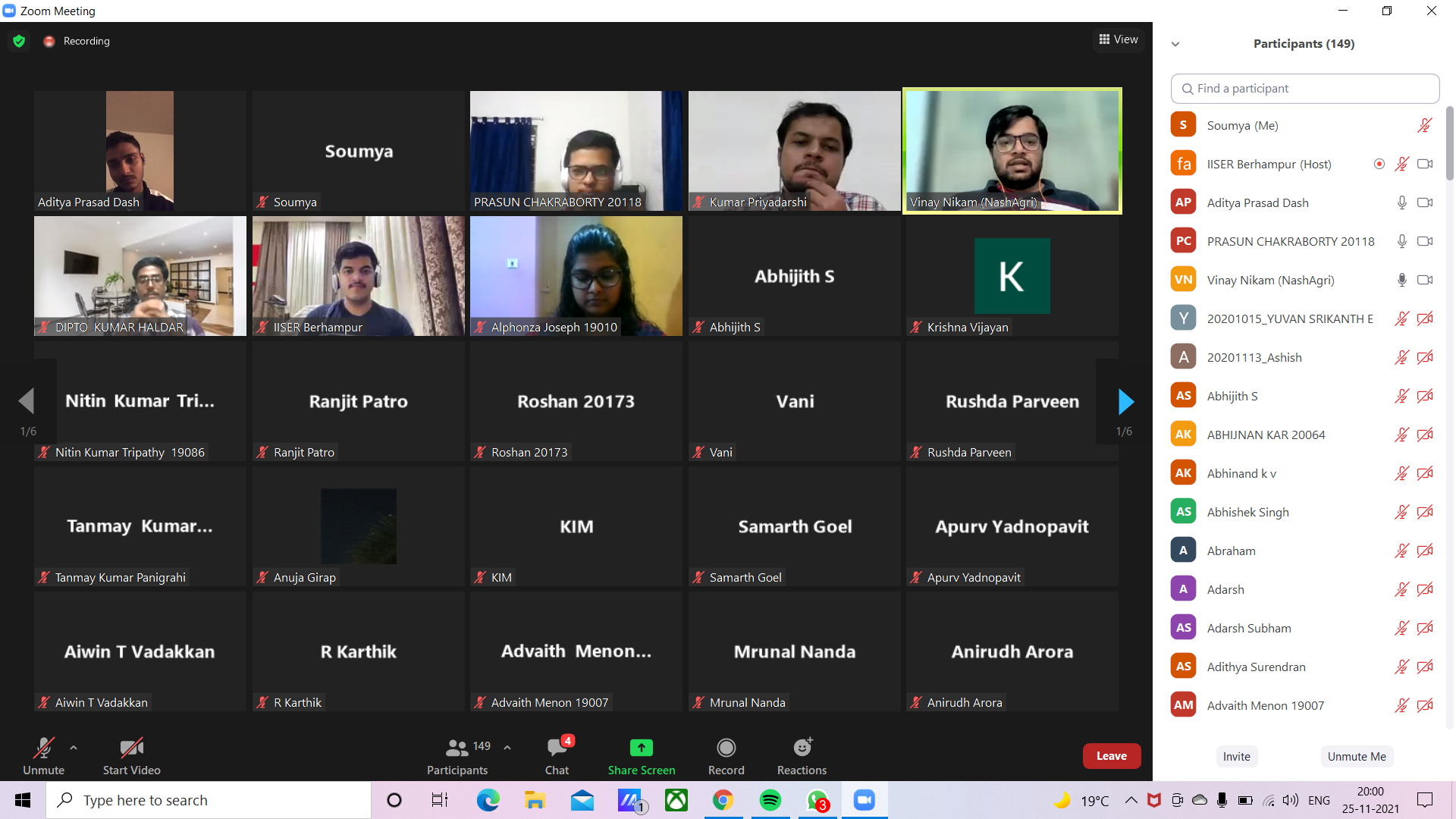Go to next gallery page arrow
Screen dimensions: 1456x819
point(1125,401)
